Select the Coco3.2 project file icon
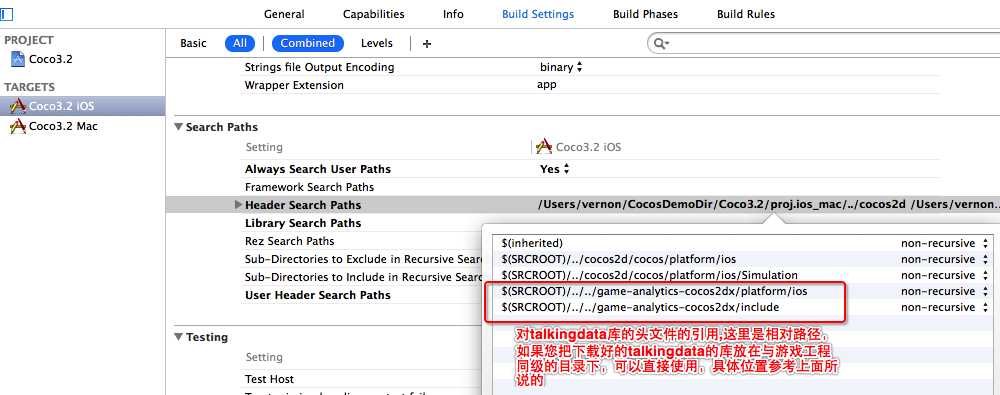 [18, 59]
